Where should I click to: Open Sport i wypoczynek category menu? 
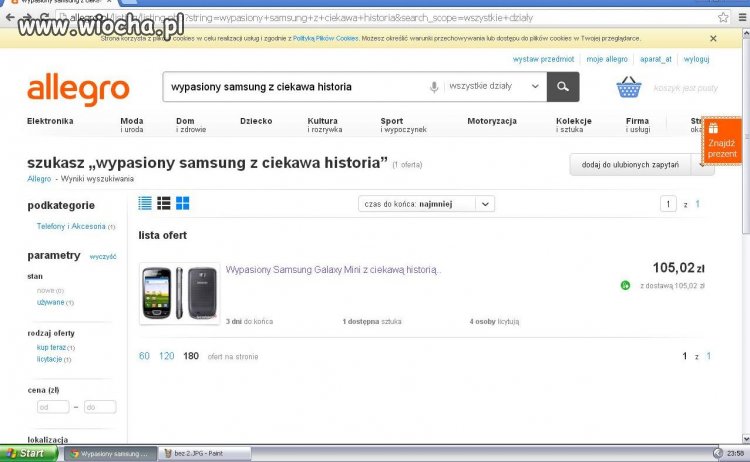pyautogui.click(x=403, y=125)
